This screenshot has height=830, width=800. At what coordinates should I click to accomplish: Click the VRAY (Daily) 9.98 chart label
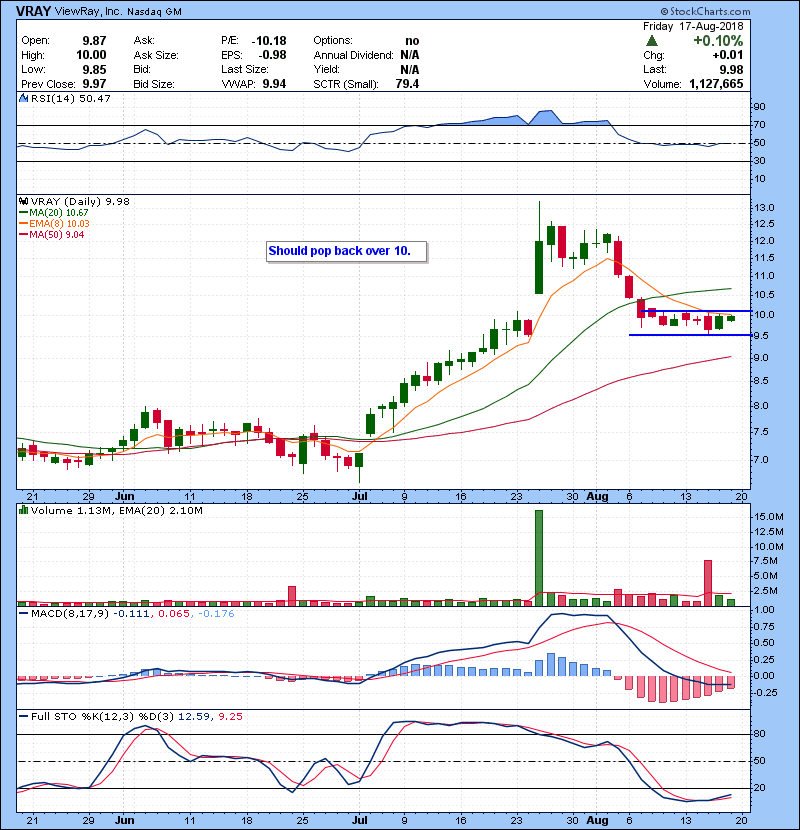[x=80, y=202]
